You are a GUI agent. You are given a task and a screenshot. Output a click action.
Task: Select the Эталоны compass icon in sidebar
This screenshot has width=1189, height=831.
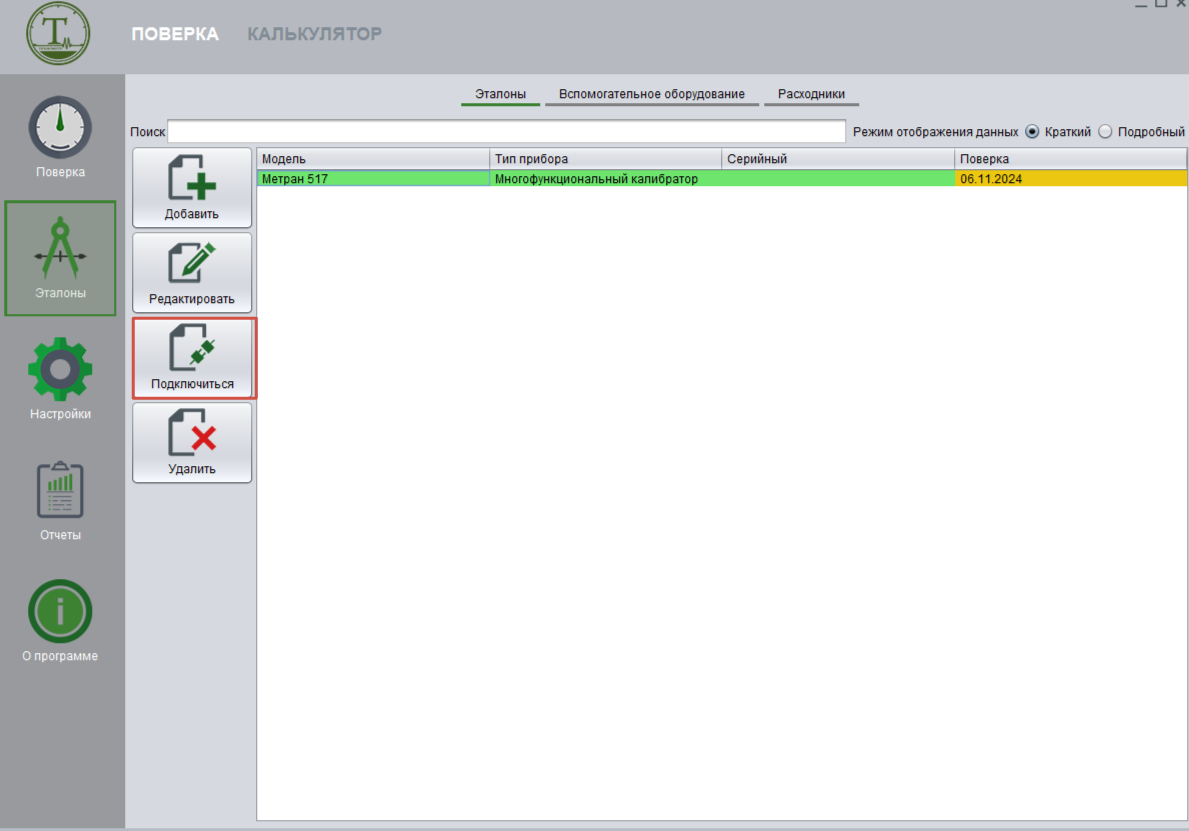pyautogui.click(x=60, y=248)
